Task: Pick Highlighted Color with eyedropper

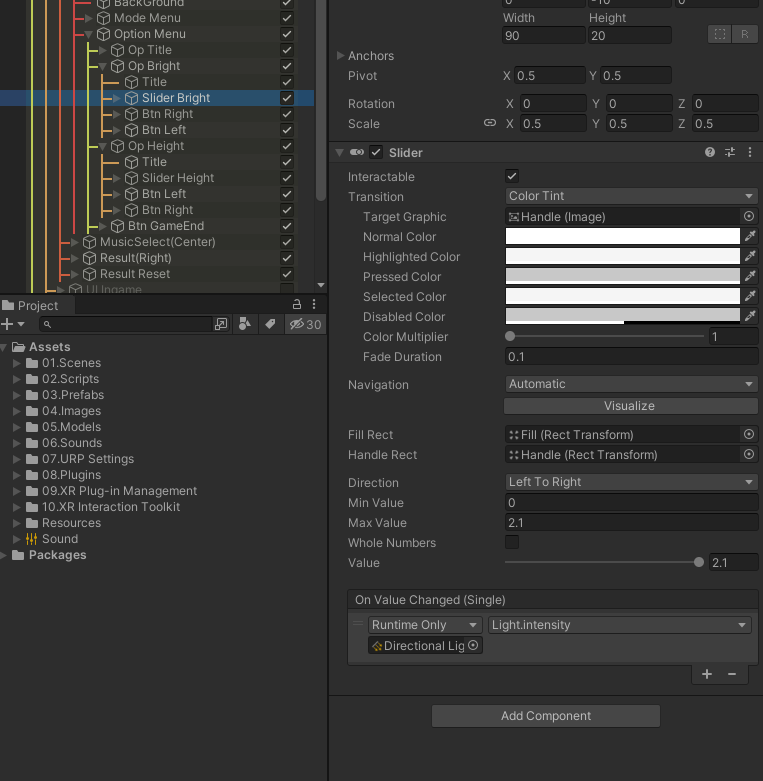Action: pyautogui.click(x=750, y=256)
